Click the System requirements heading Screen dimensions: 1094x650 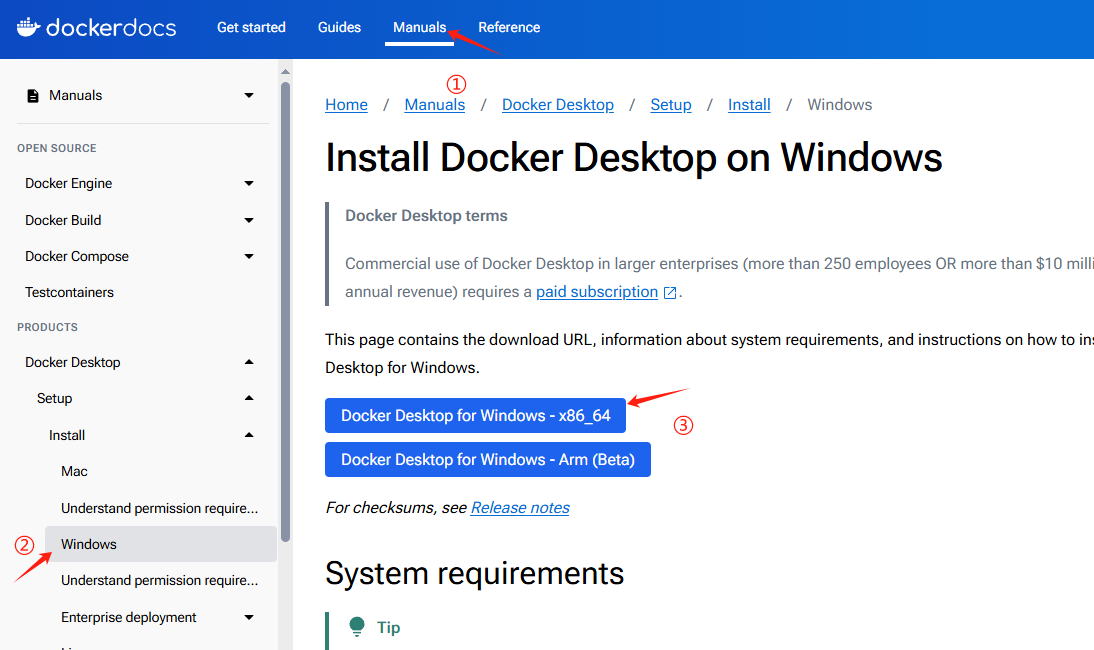[x=474, y=573]
